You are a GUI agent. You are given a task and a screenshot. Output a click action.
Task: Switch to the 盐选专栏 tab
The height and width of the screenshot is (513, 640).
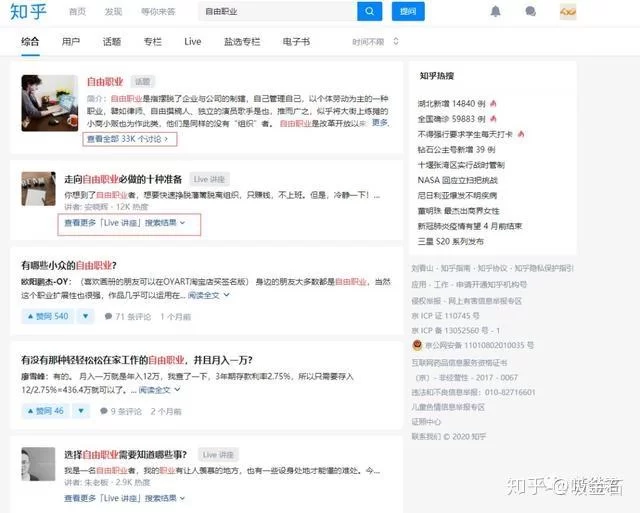(241, 42)
